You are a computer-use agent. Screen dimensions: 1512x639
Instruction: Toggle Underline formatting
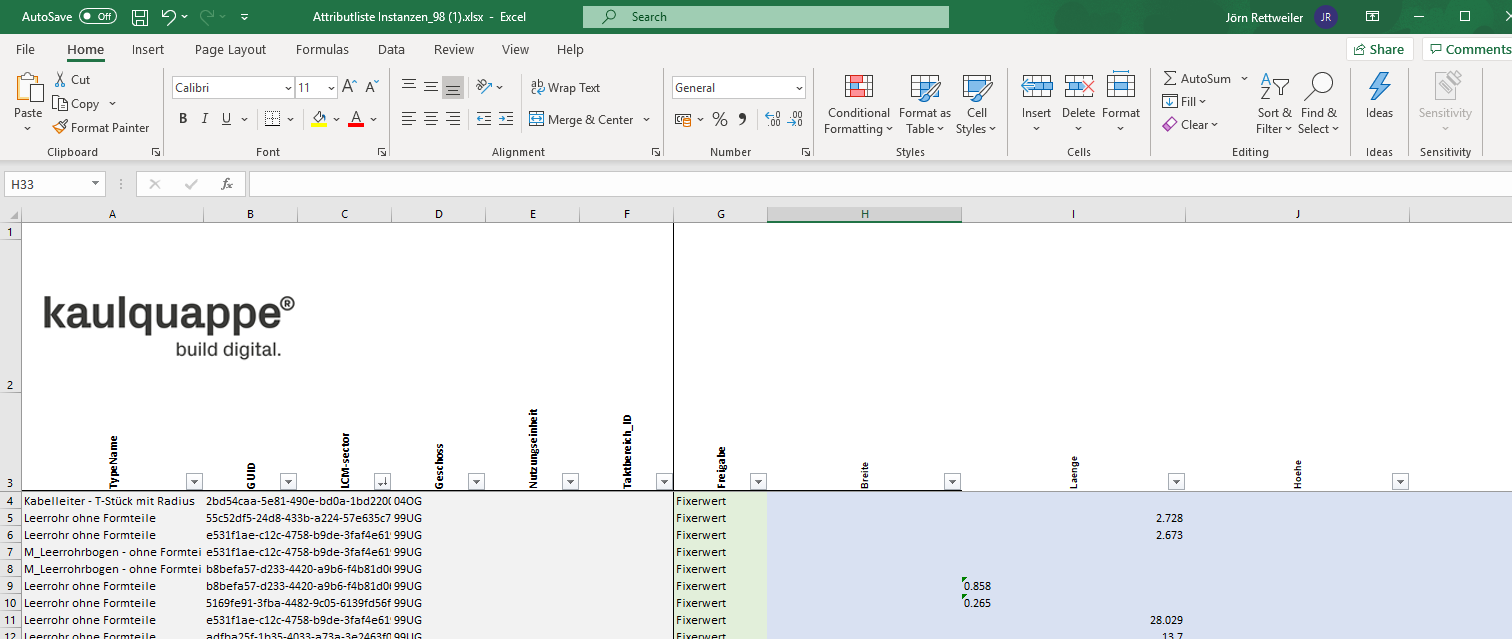(x=227, y=119)
